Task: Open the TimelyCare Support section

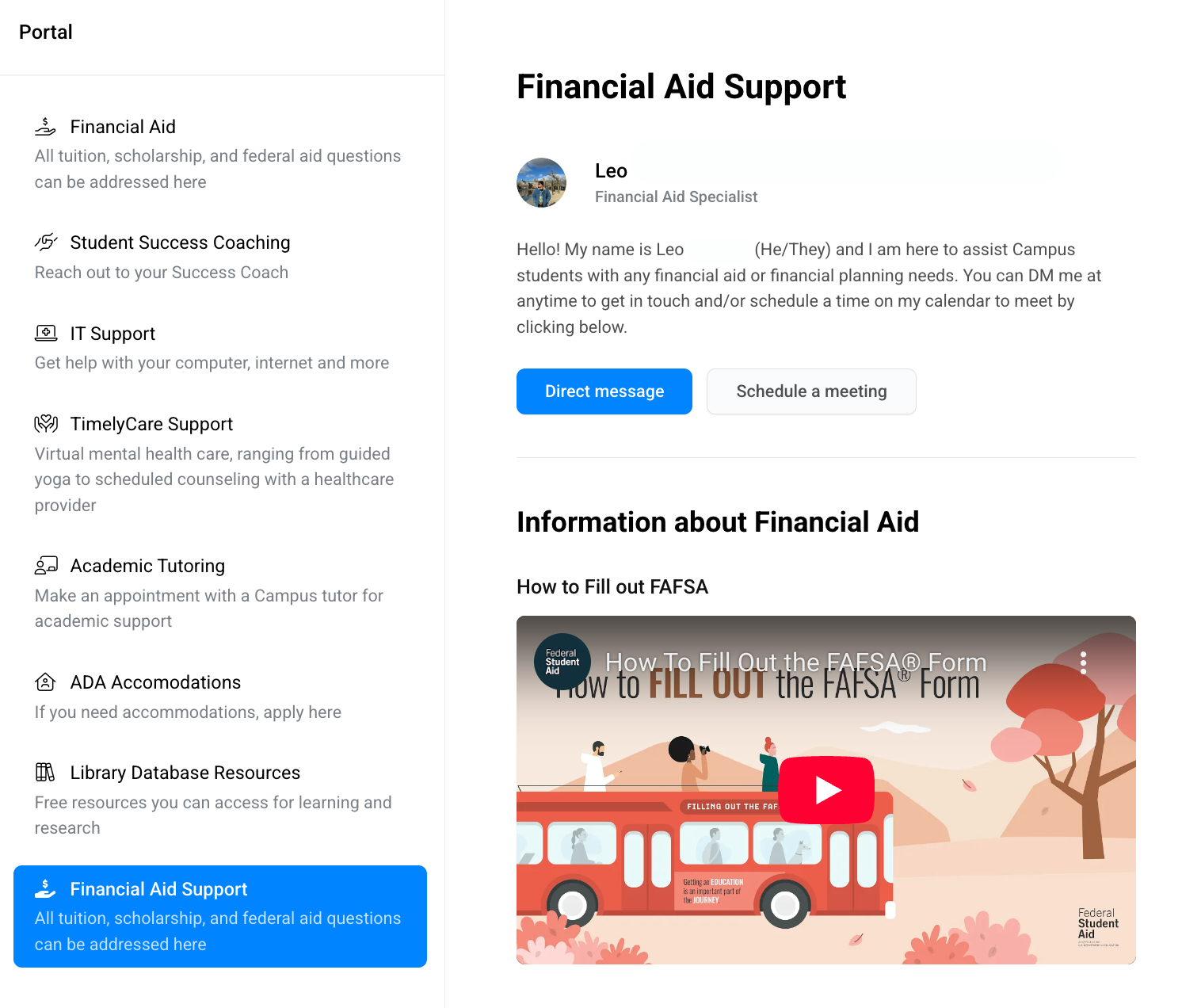Action: click(220, 464)
